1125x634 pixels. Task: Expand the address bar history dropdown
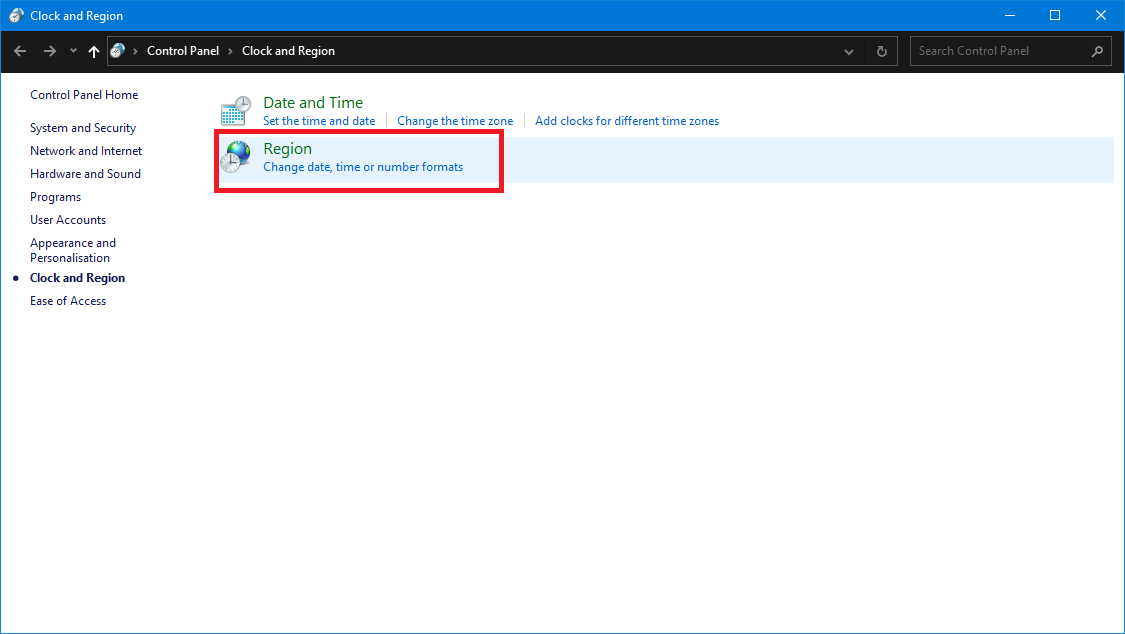click(x=849, y=51)
